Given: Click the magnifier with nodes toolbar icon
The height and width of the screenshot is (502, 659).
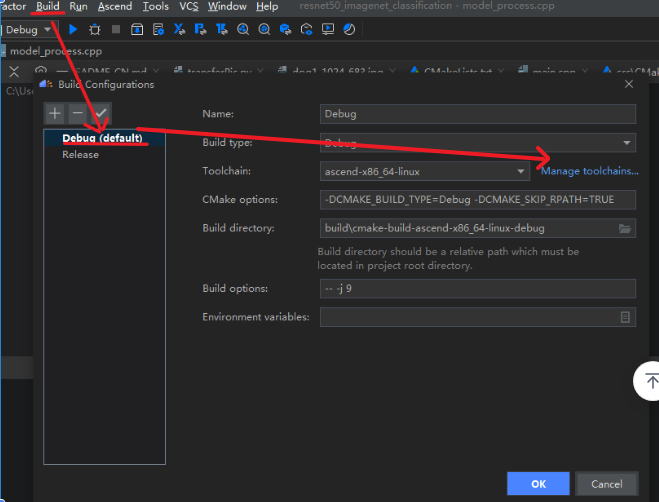Looking at the screenshot, I should pyautogui.click(x=243, y=29).
